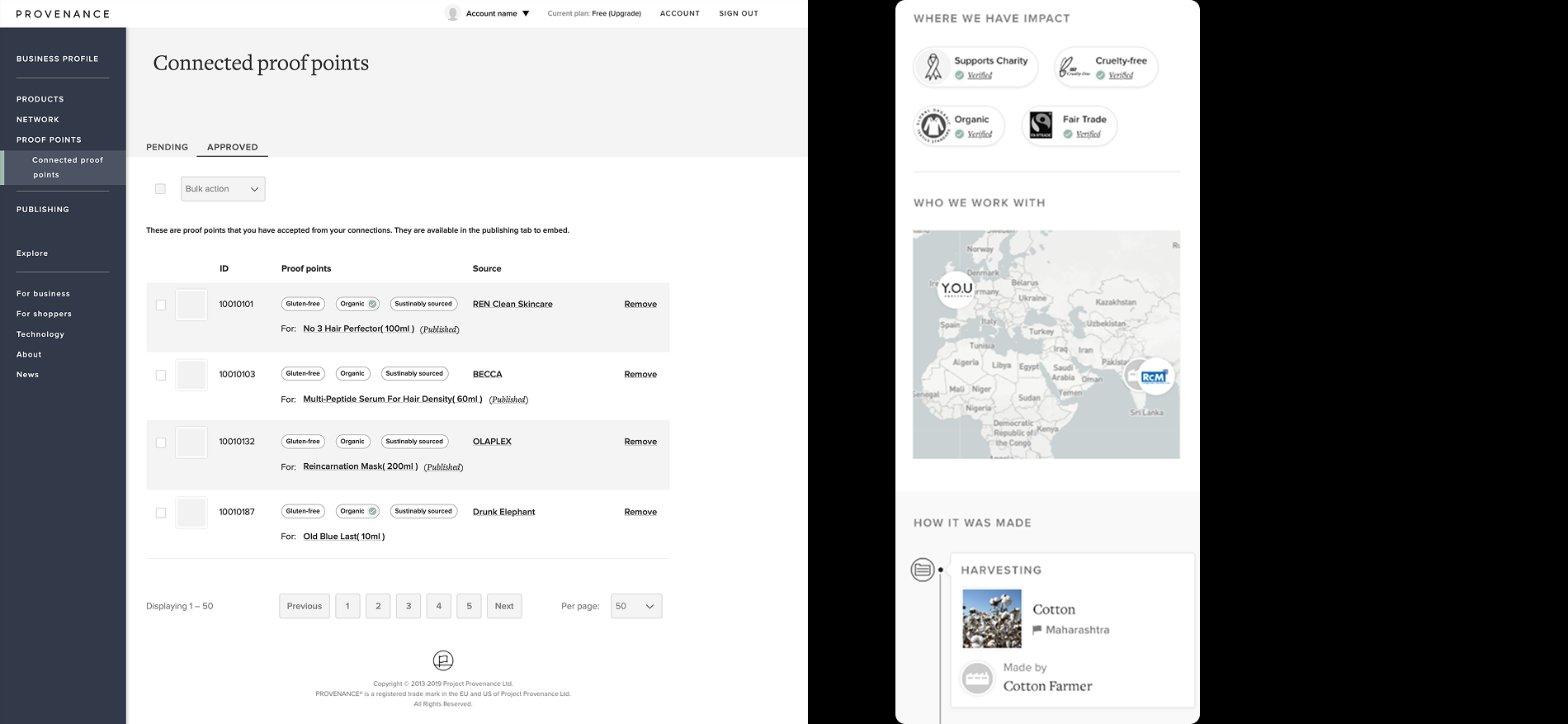Check the row 10010103 checkbox
This screenshot has width=1568, height=724.
[161, 375]
